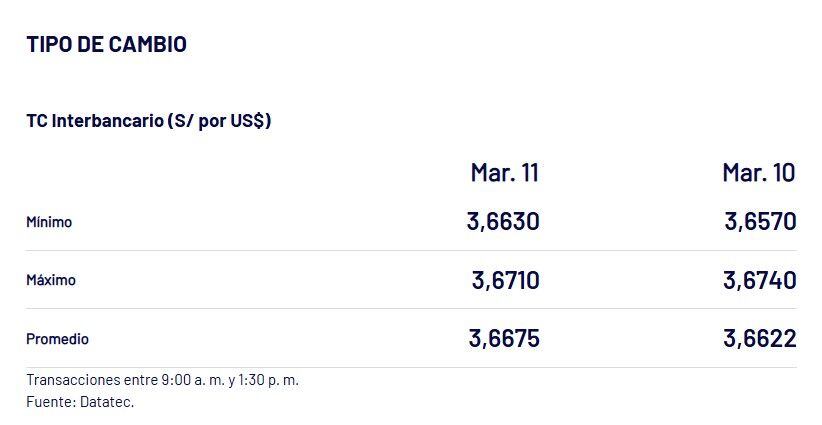Click the word Transacciones in the footnote
The height and width of the screenshot is (425, 822).
pyautogui.click(x=71, y=380)
